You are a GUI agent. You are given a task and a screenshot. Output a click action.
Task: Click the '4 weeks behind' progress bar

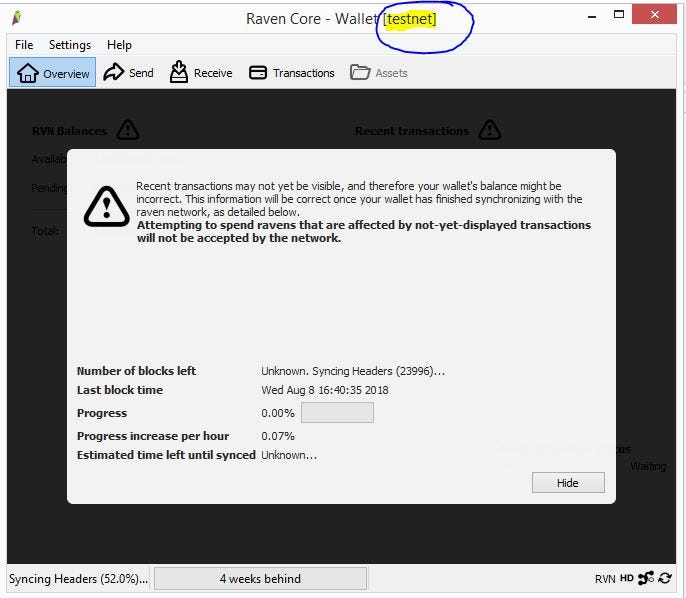260,578
